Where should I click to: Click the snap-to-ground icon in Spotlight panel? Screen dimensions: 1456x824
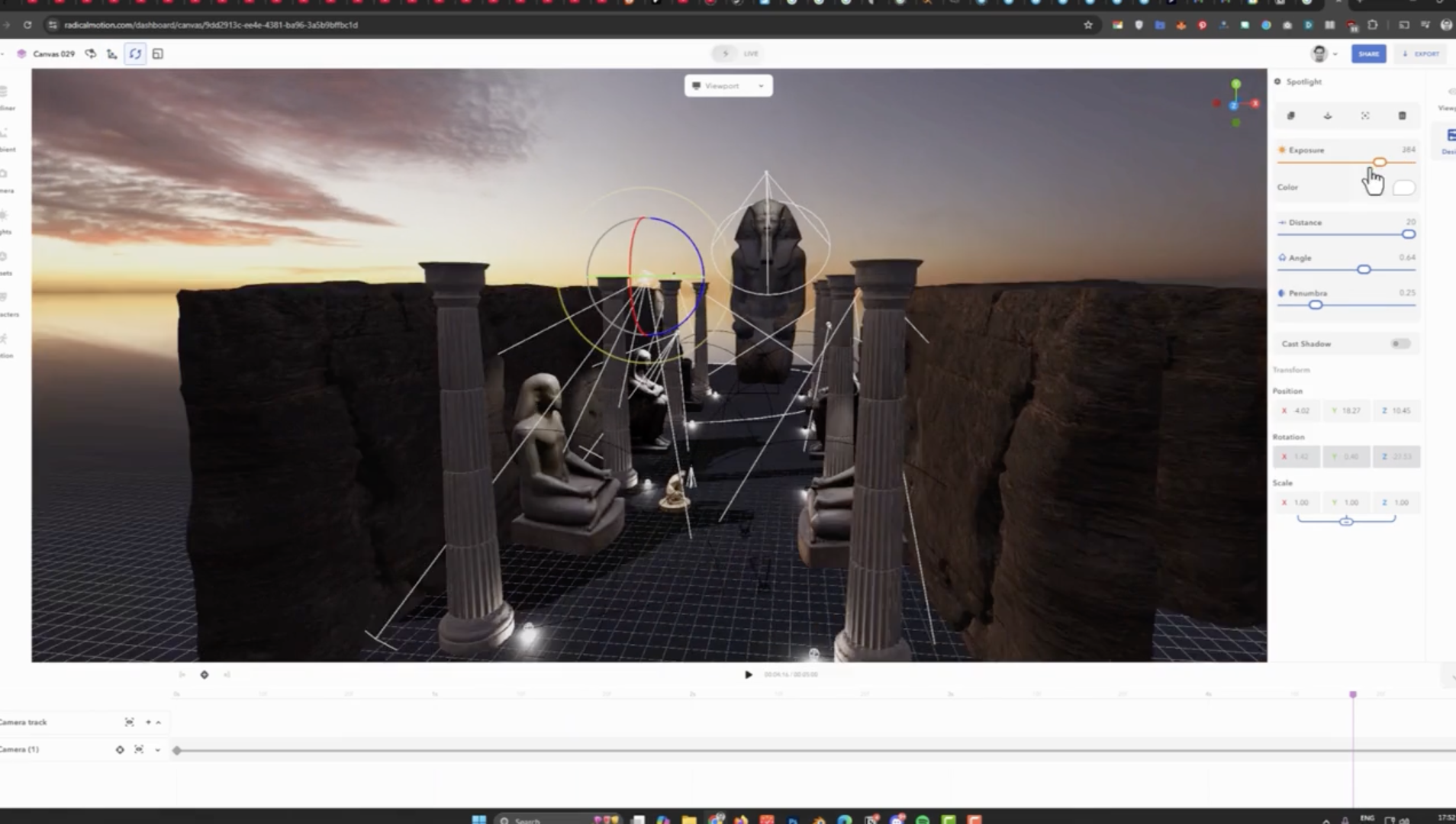(x=1328, y=116)
